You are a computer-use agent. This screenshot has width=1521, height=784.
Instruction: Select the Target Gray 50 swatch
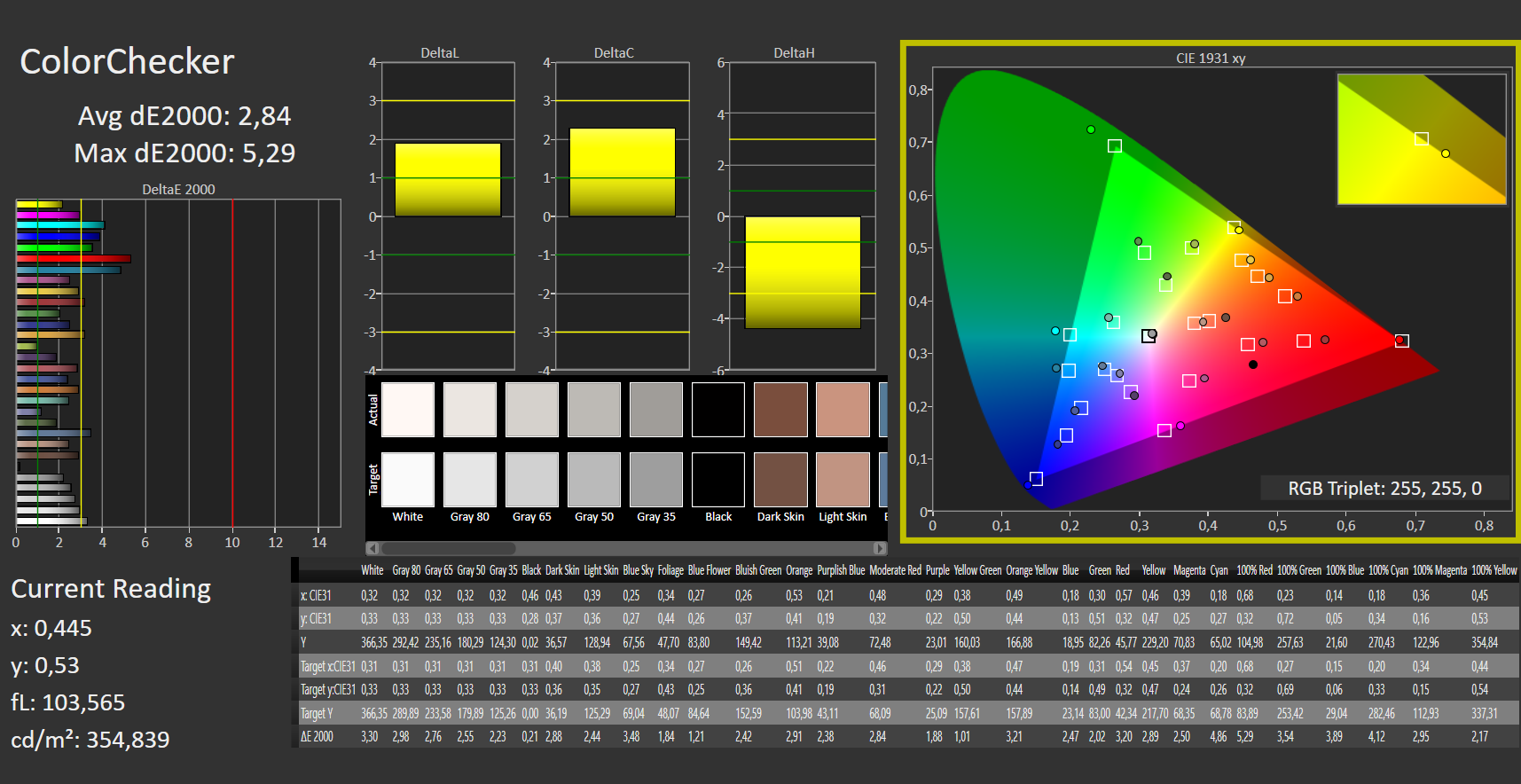point(593,480)
